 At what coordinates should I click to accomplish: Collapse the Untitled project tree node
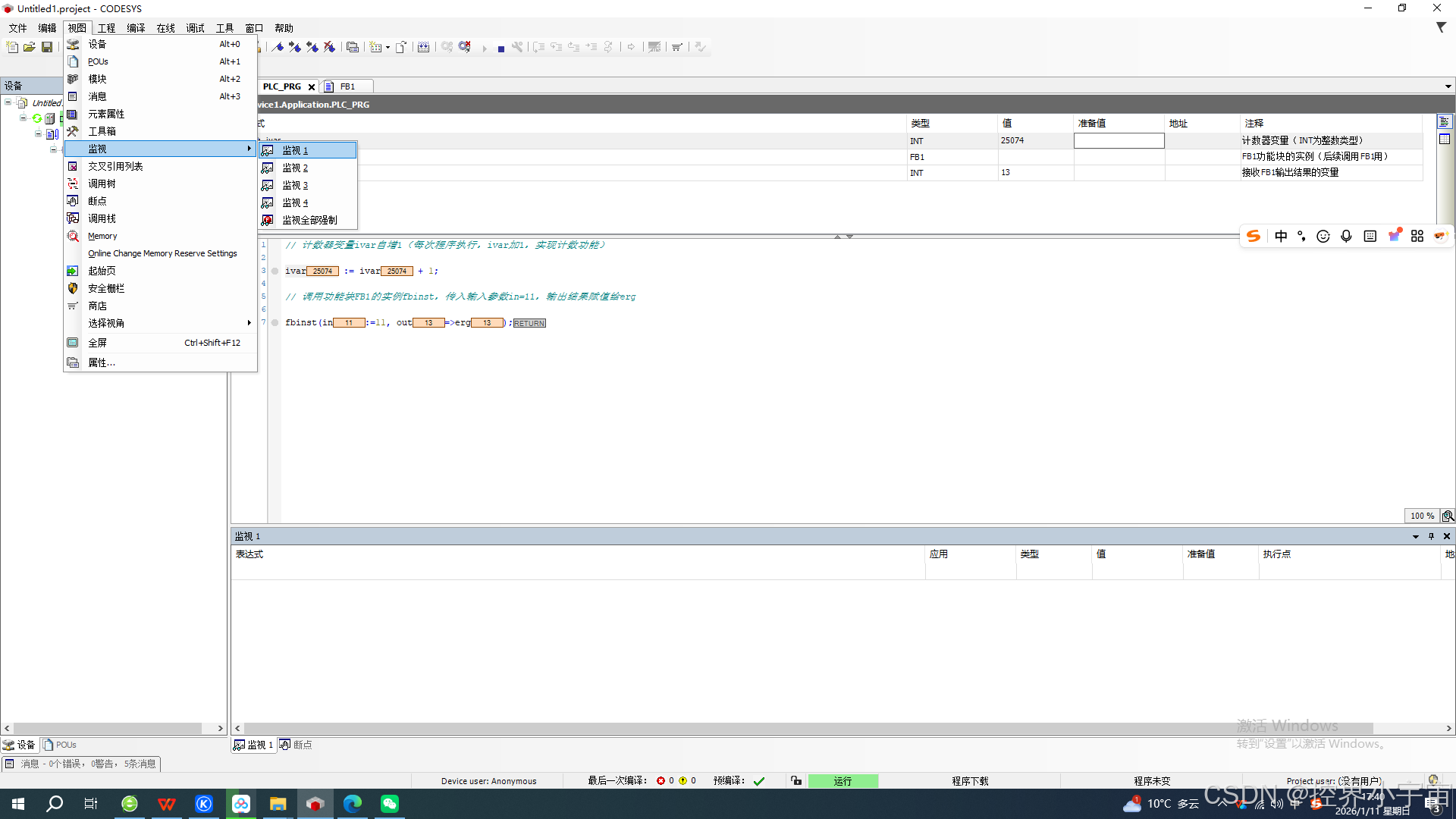coord(8,102)
